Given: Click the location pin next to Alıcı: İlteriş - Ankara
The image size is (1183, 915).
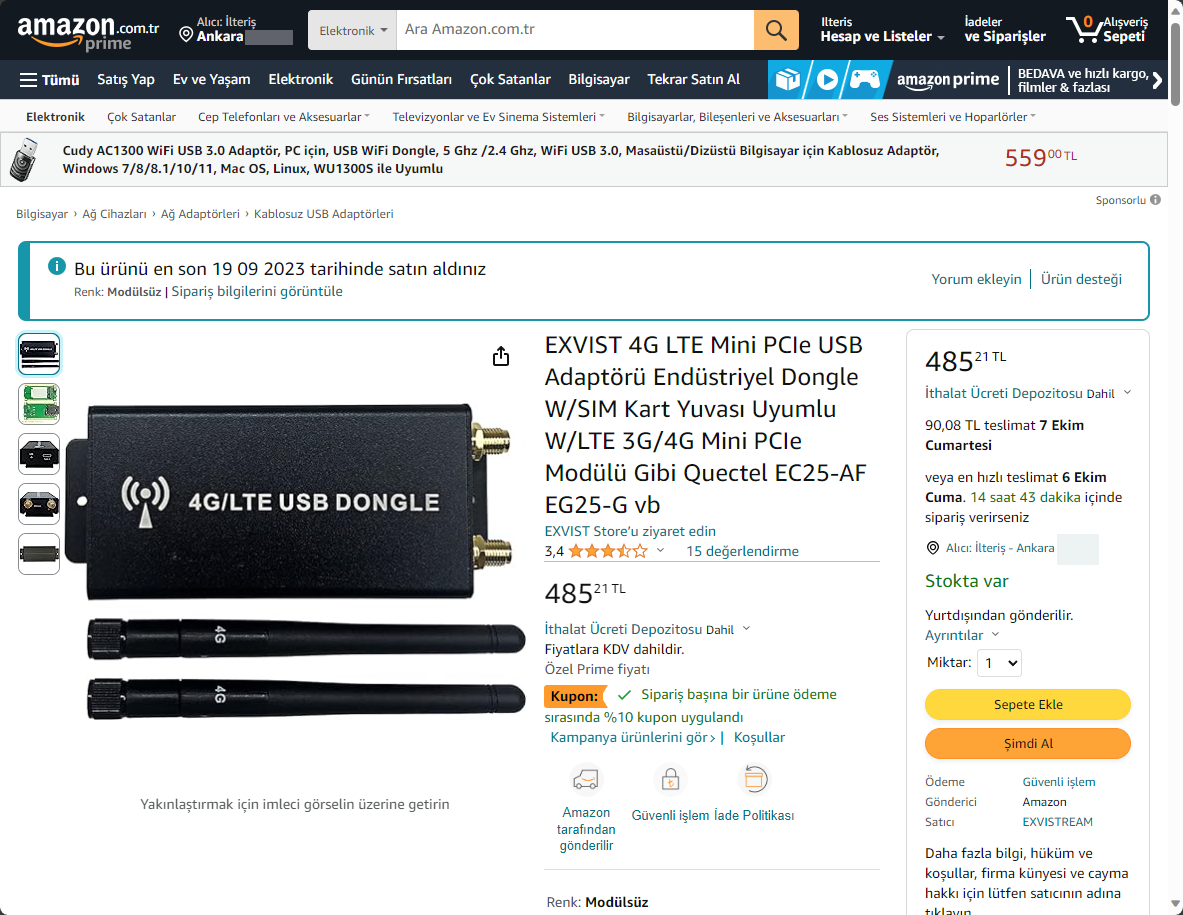Looking at the screenshot, I should (933, 548).
